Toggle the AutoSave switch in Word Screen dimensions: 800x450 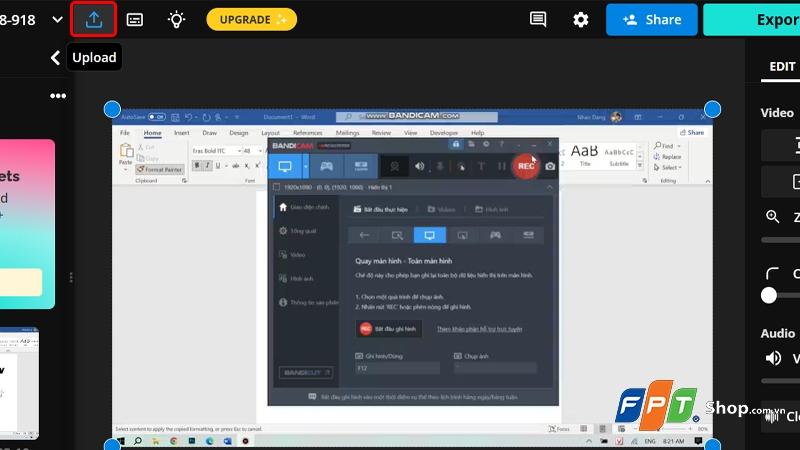(157, 117)
